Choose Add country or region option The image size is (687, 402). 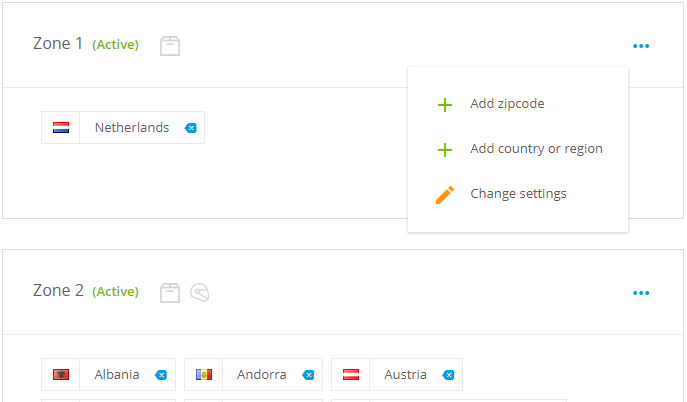point(536,149)
